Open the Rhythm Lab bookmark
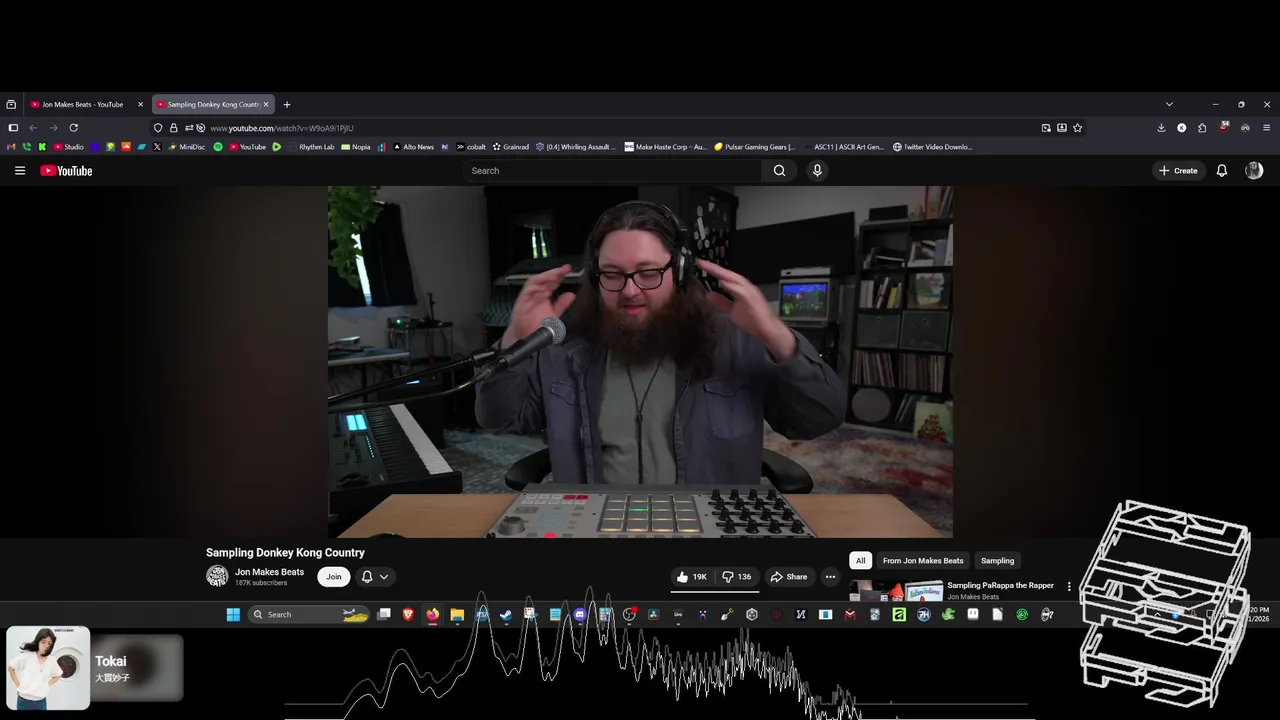 point(310,147)
